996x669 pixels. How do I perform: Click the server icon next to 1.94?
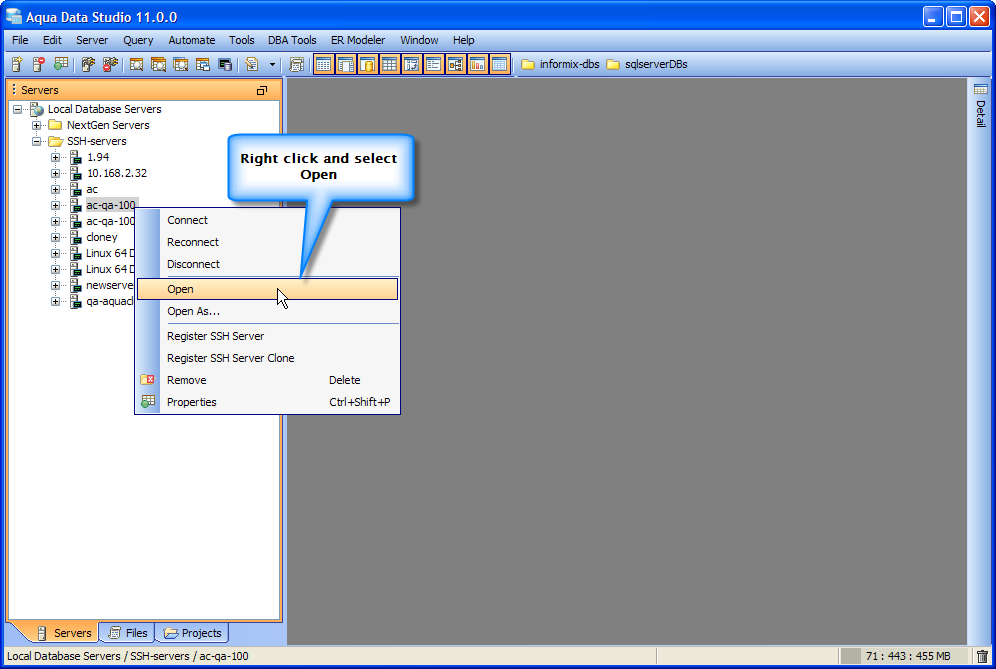76,157
